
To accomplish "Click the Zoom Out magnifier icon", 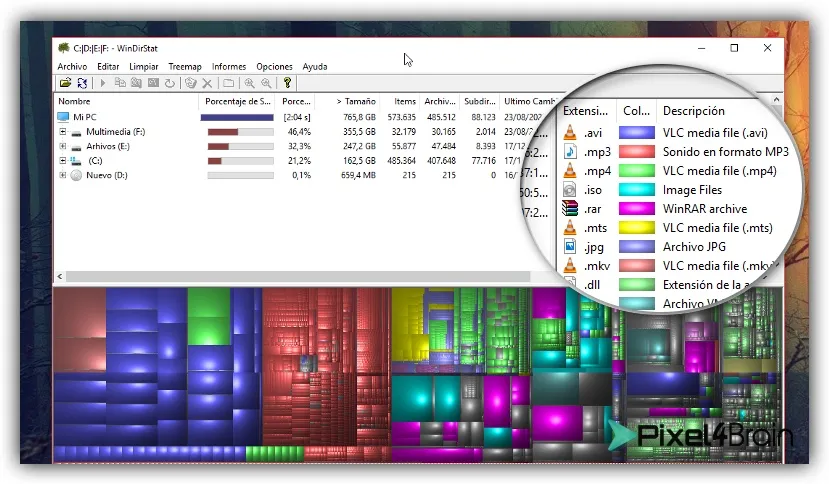I will [x=266, y=83].
